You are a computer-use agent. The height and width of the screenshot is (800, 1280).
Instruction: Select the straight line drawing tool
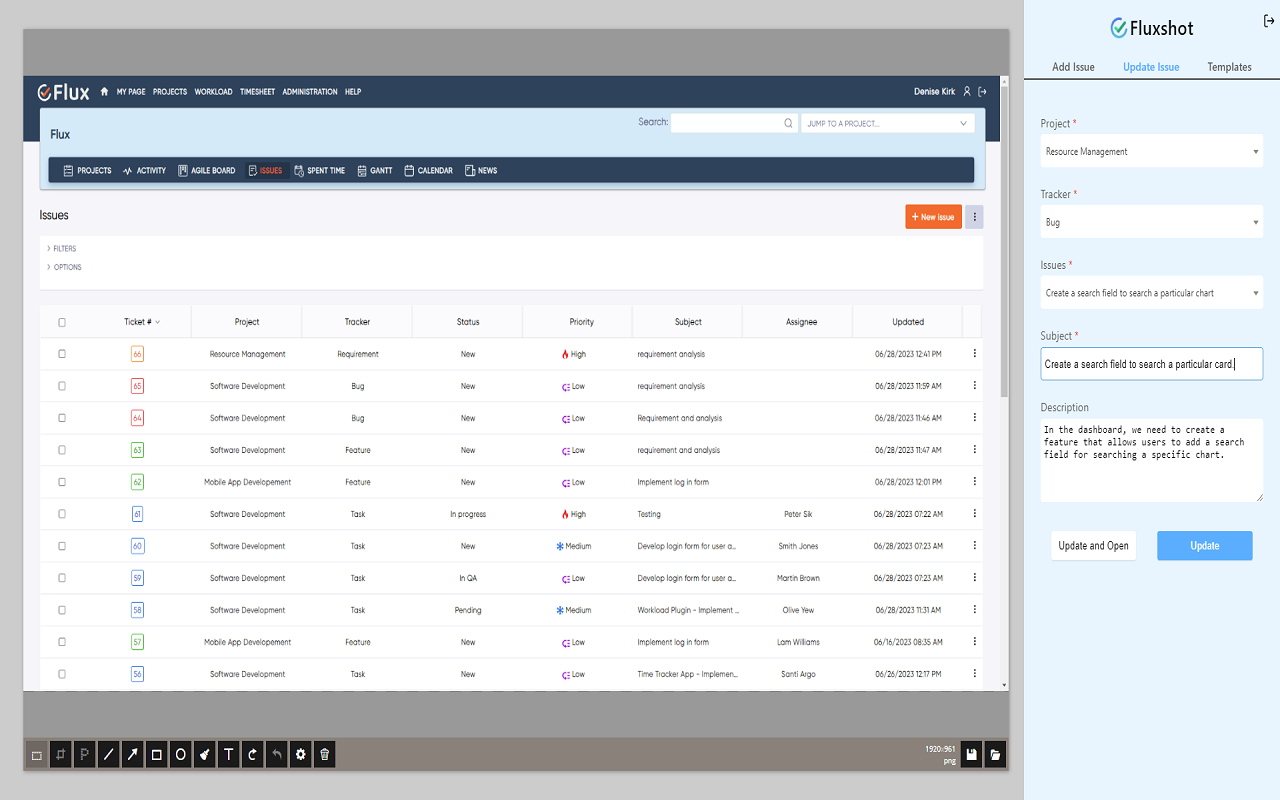click(x=109, y=755)
